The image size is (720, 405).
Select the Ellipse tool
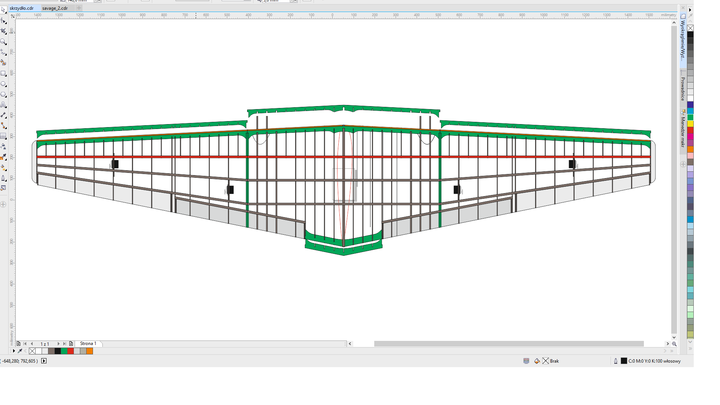(4, 84)
